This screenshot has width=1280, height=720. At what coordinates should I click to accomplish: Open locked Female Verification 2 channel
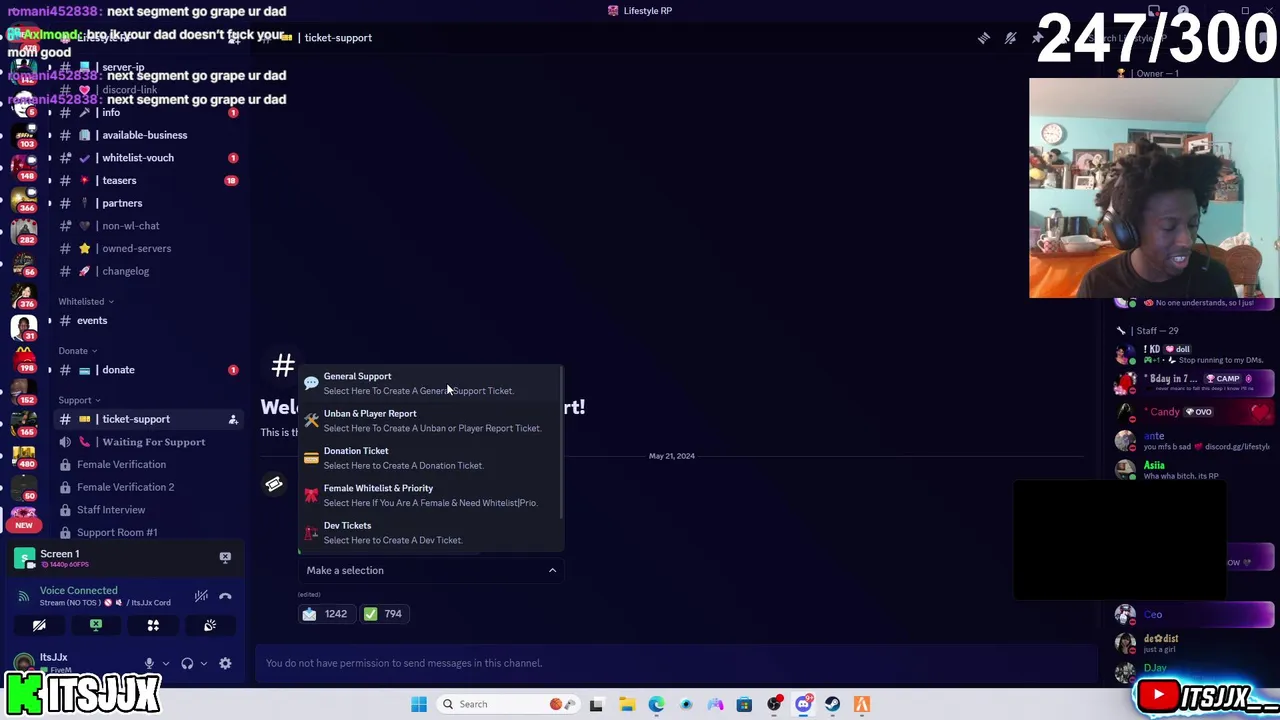[147, 487]
